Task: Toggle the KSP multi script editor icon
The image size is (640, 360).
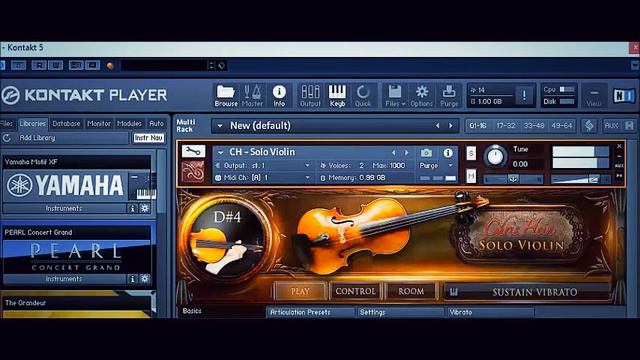Action: pyautogui.click(x=589, y=126)
